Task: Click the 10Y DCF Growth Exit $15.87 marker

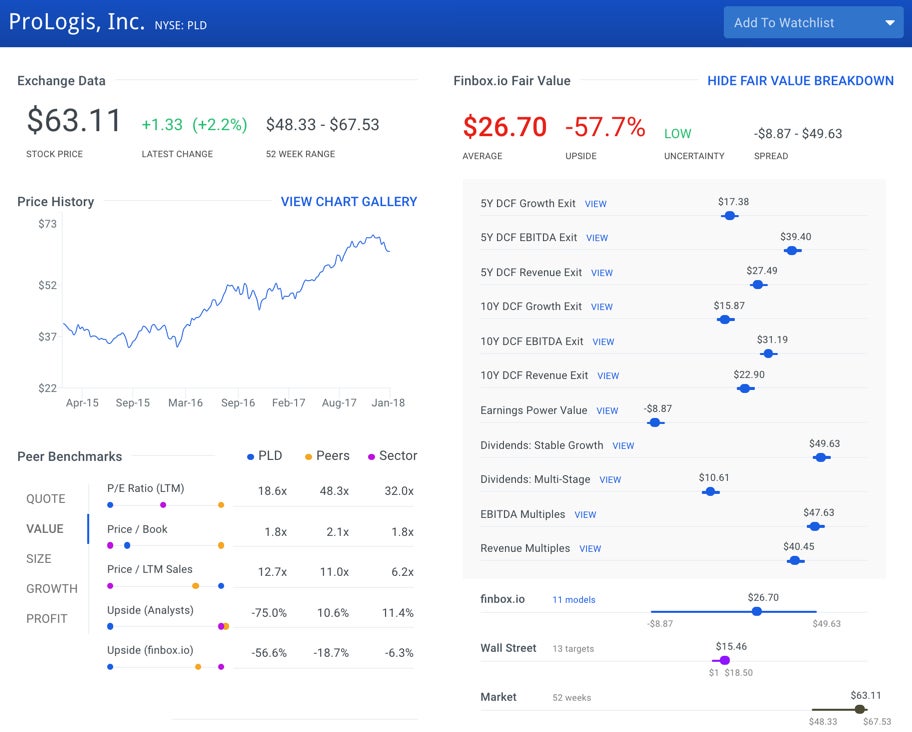Action: 725,320
